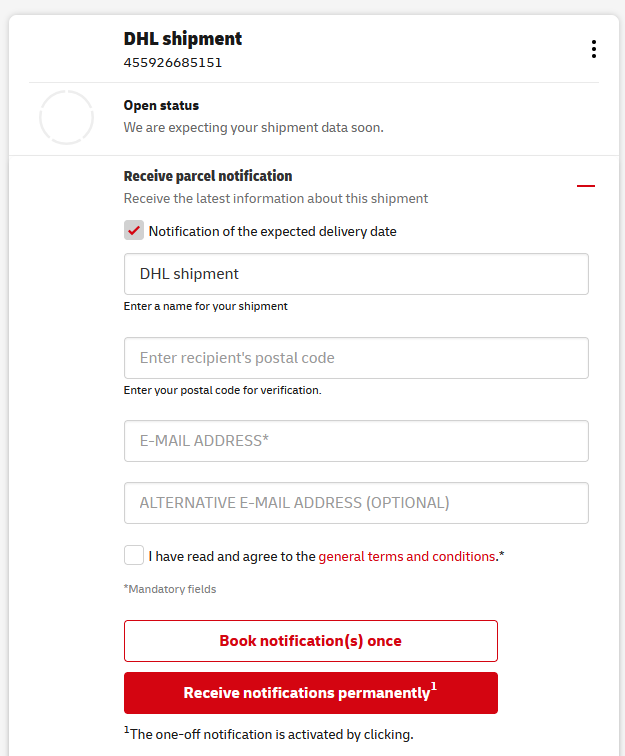Viewport: 625px width, 756px height.
Task: Open the three-dot shipment options menu
Action: click(x=594, y=49)
